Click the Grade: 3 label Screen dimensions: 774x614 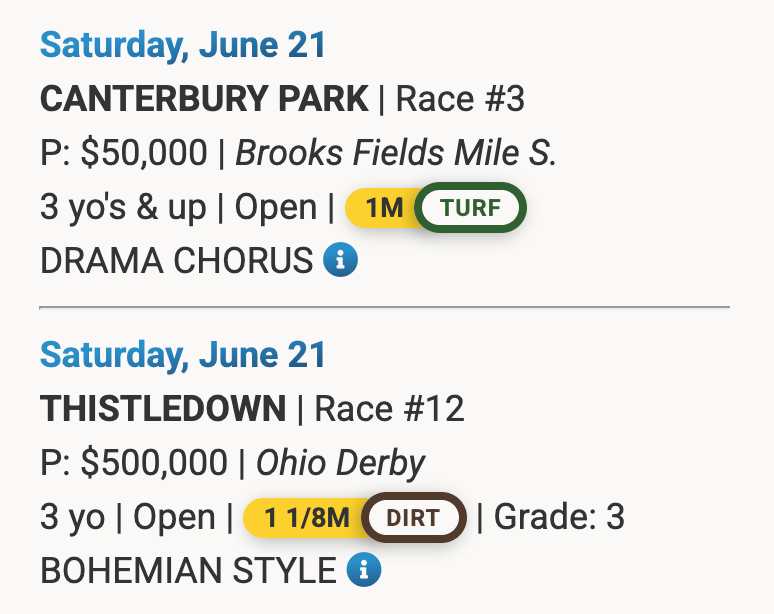coord(559,517)
